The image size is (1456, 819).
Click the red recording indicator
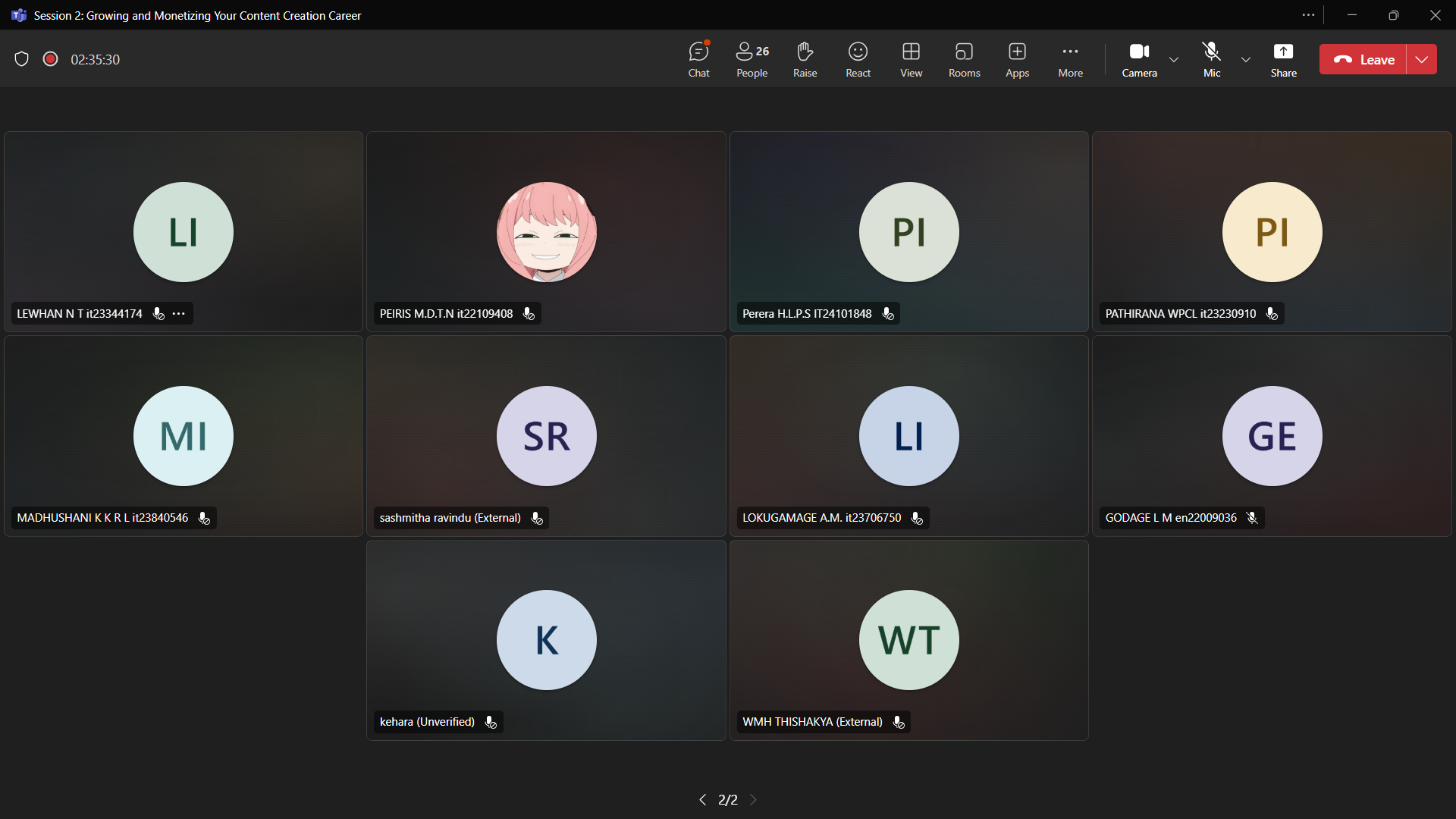50,59
